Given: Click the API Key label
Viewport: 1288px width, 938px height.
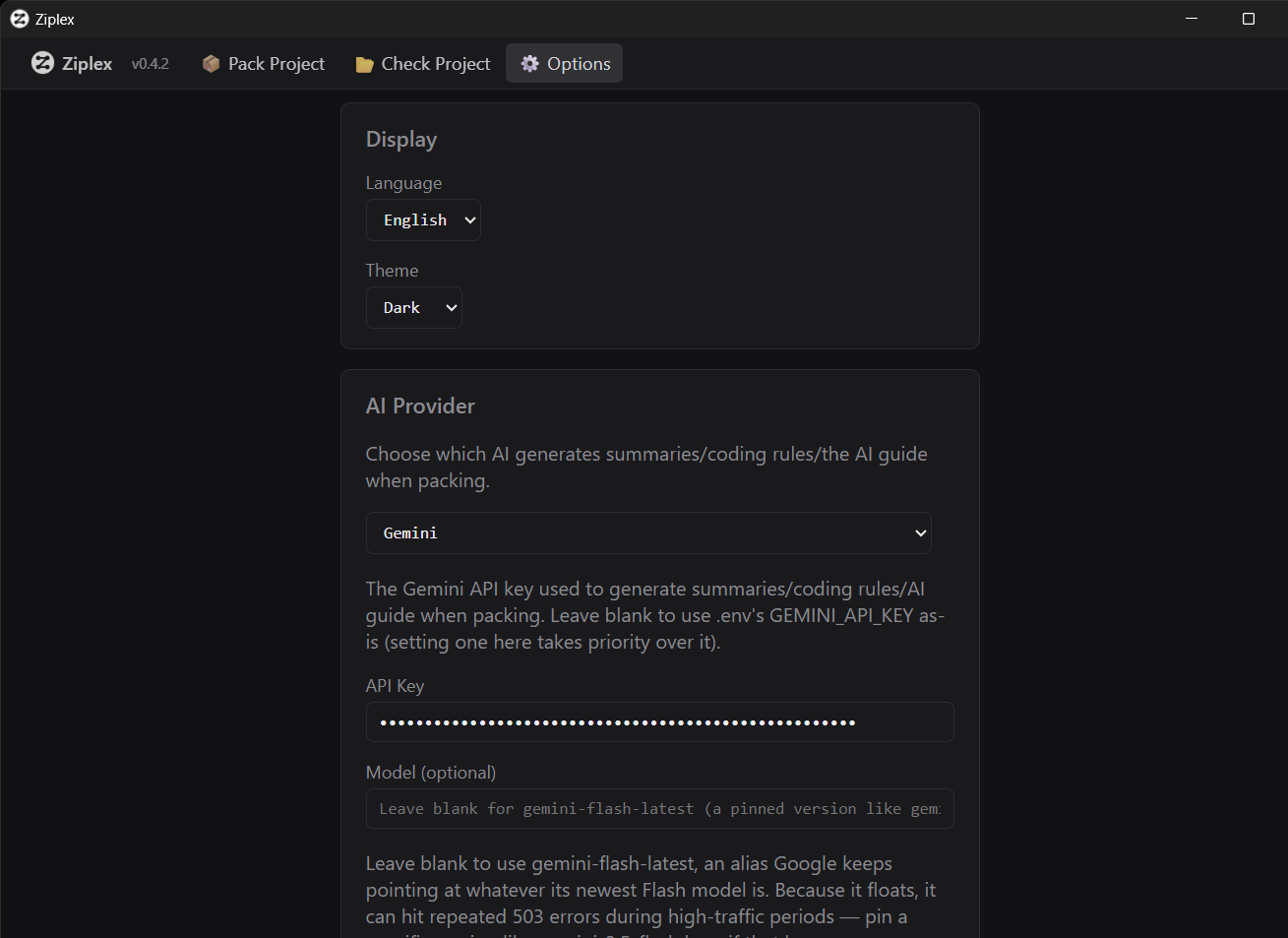Looking at the screenshot, I should click(x=395, y=686).
